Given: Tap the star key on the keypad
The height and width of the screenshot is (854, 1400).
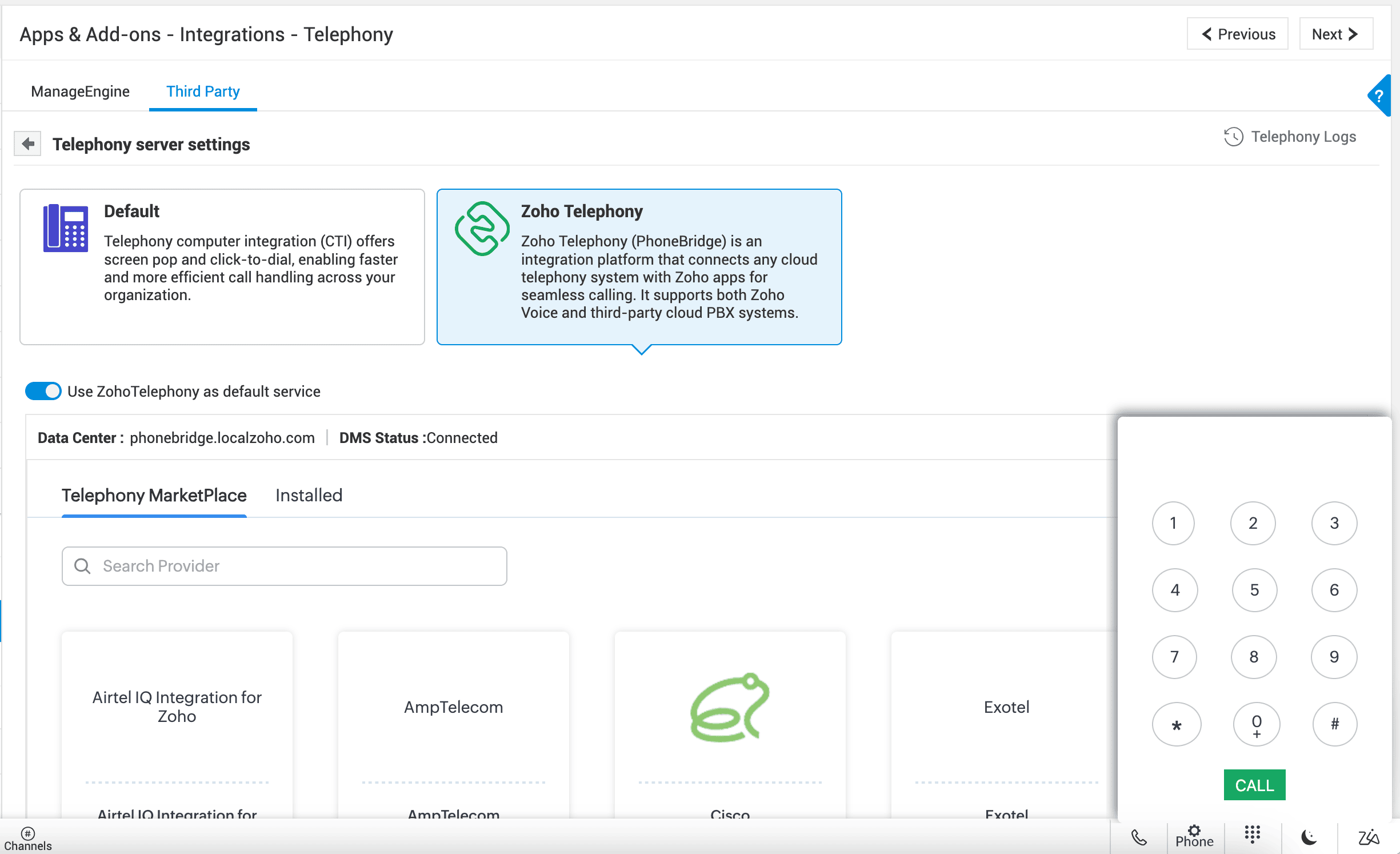Looking at the screenshot, I should coord(1177,724).
